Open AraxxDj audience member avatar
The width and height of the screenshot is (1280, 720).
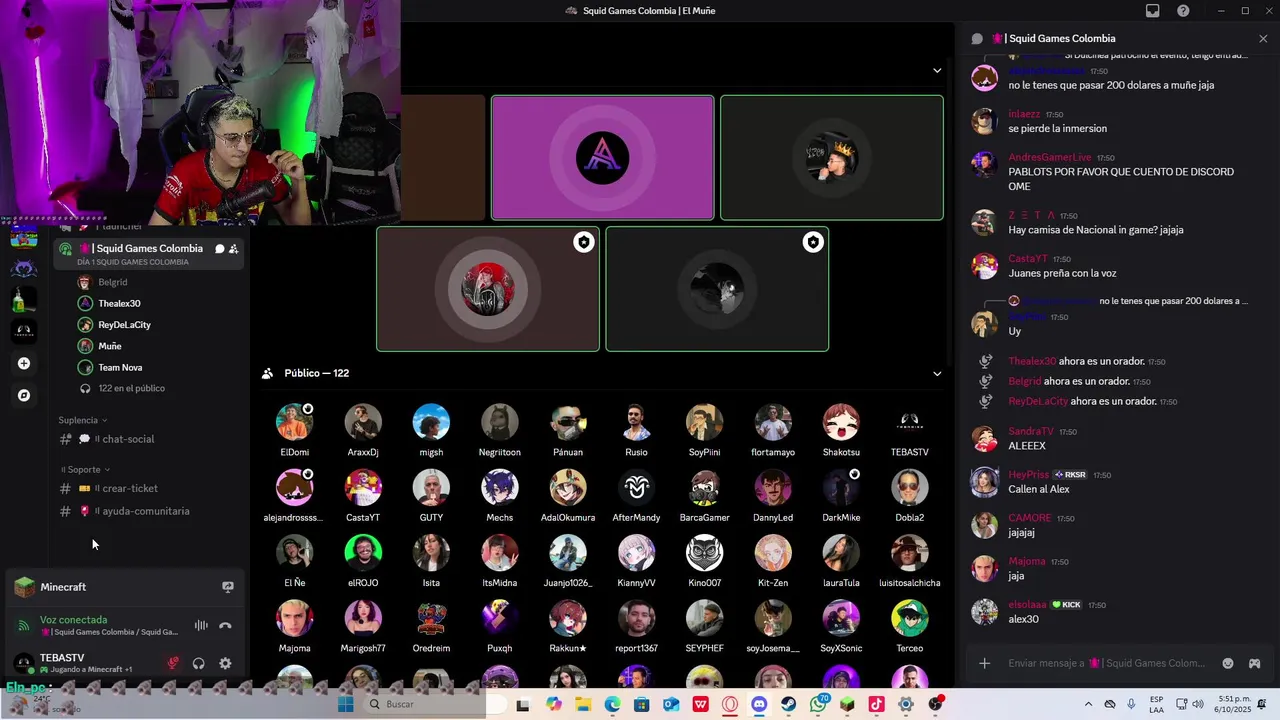pos(362,422)
